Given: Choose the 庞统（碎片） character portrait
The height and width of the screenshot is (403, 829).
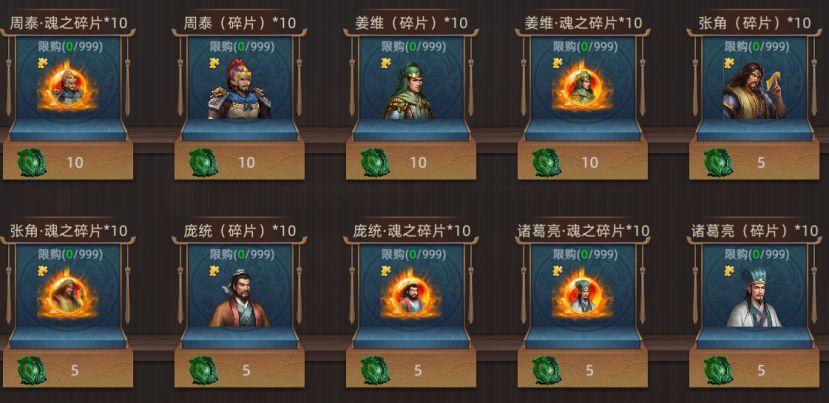Looking at the screenshot, I should pyautogui.click(x=239, y=299).
